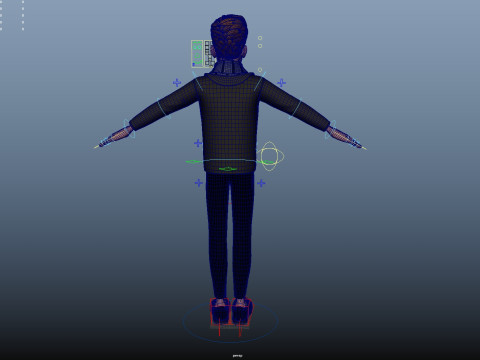Image resolution: width=480 pixels, height=360 pixels.
Task: Select the jacket mesh on the back
Action: [x=229, y=123]
